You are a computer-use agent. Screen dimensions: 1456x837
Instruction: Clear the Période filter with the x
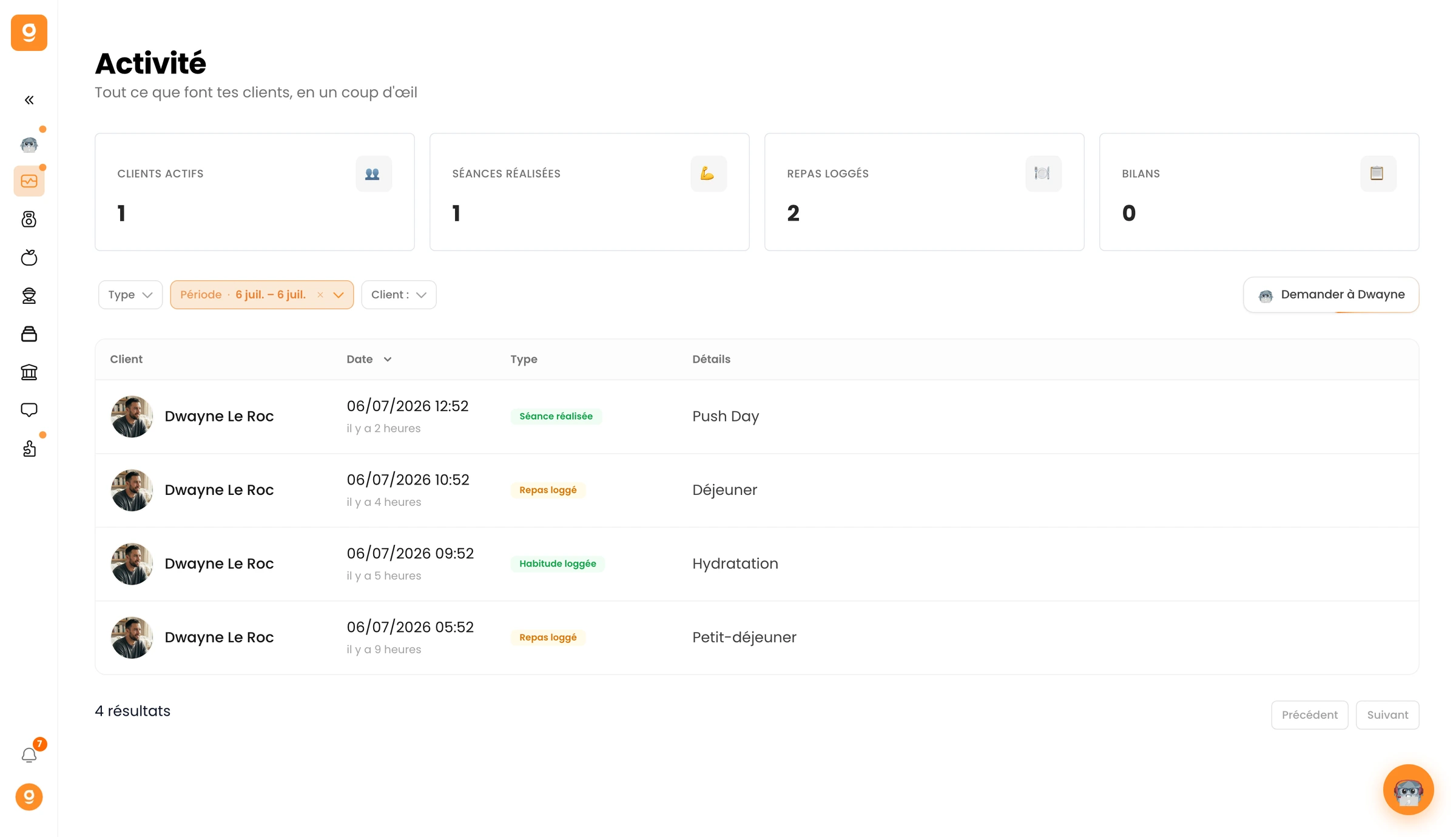(x=320, y=295)
